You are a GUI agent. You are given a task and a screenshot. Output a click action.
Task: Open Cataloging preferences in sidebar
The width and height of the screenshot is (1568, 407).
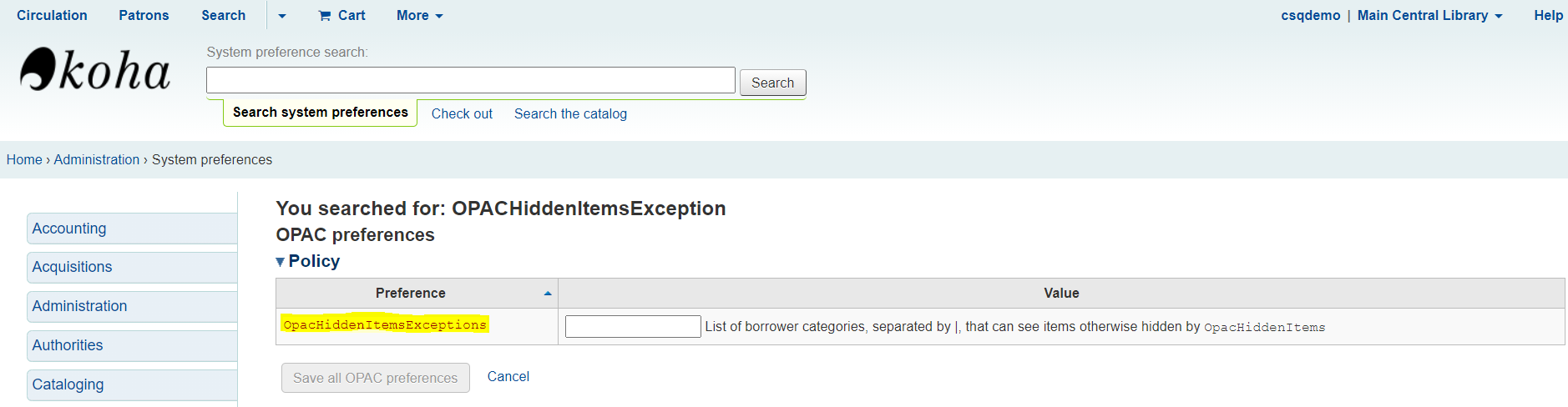click(x=132, y=384)
